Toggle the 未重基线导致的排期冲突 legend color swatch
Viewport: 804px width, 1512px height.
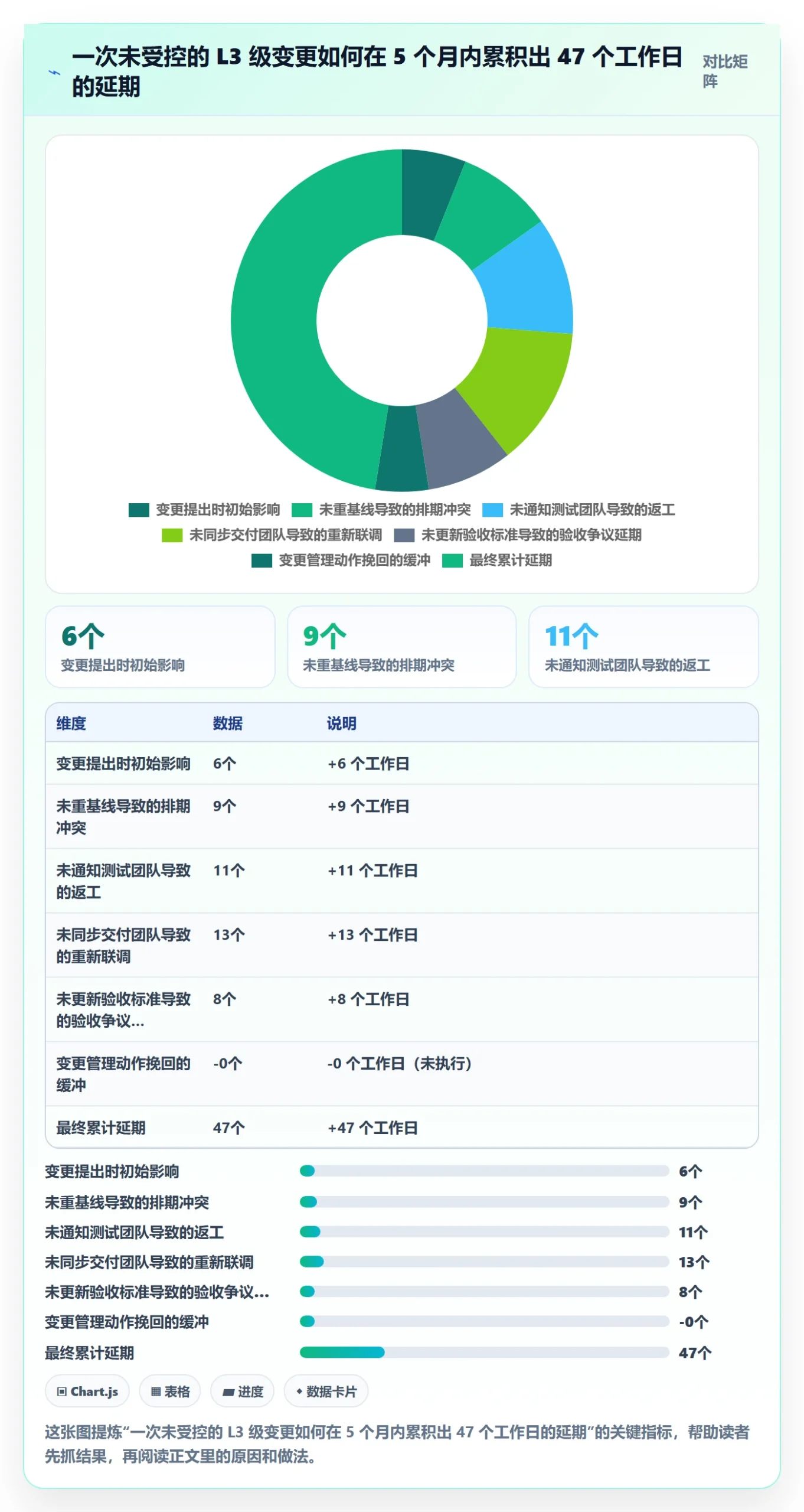tap(302, 510)
